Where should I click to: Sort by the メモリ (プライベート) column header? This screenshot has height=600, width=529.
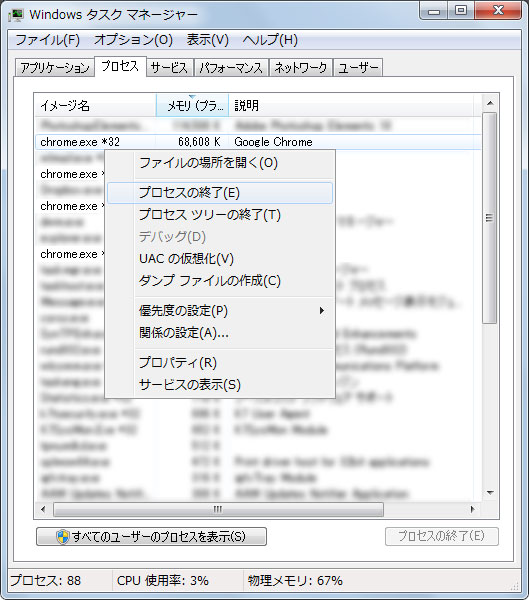[193, 105]
